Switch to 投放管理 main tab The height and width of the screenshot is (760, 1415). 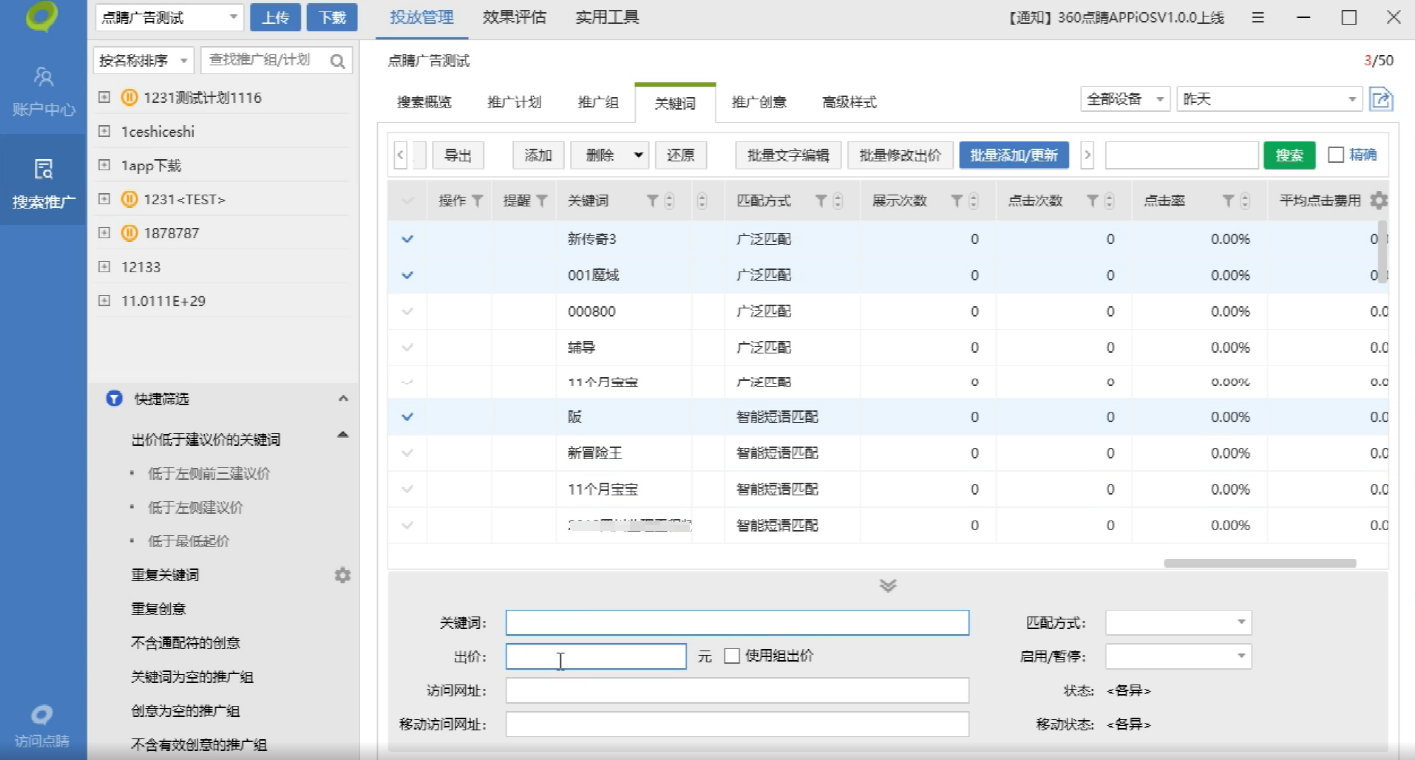[422, 17]
